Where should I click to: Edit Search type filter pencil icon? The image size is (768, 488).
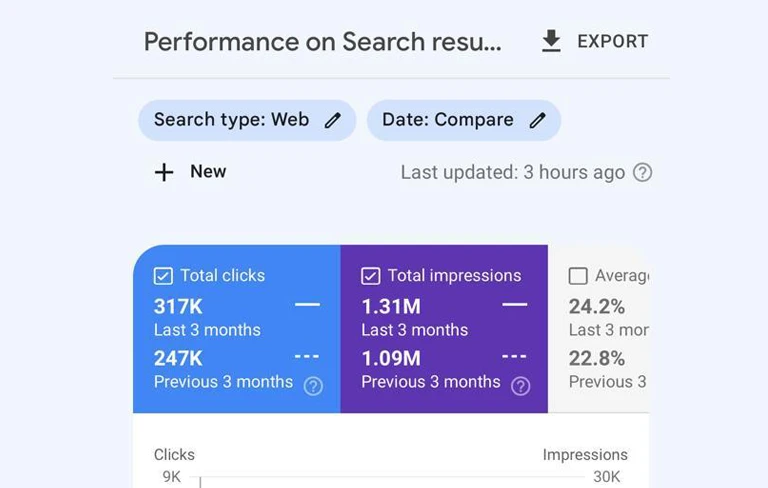coord(333,120)
